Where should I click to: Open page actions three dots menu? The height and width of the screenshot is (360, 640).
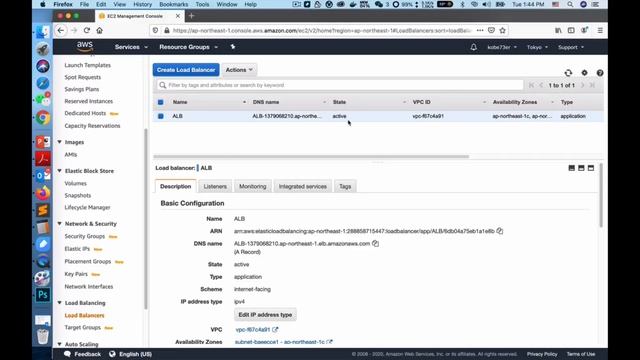pyautogui.click(x=480, y=30)
